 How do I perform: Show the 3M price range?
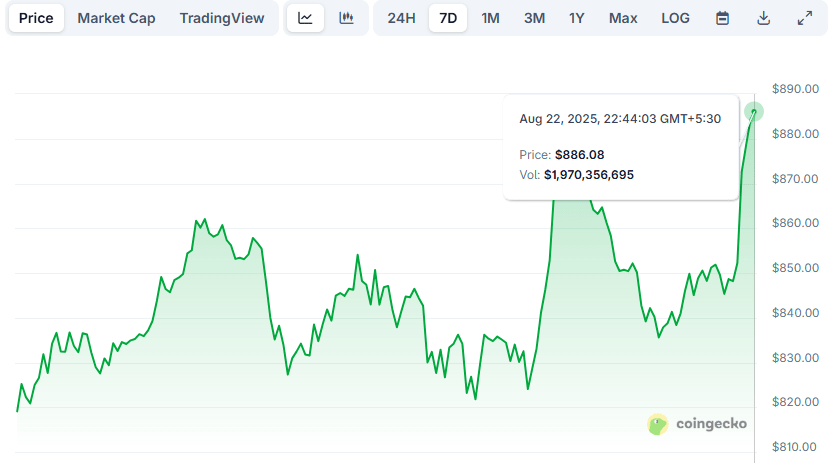coord(534,18)
